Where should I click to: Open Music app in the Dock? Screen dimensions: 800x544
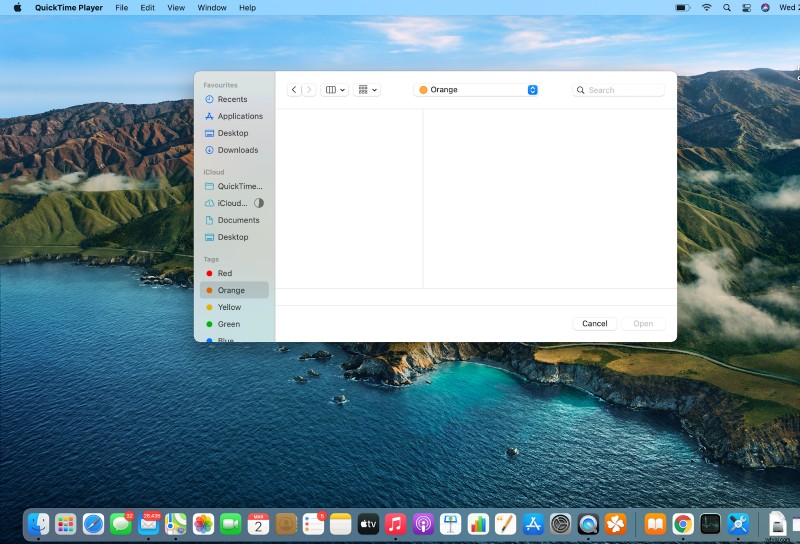(x=395, y=524)
